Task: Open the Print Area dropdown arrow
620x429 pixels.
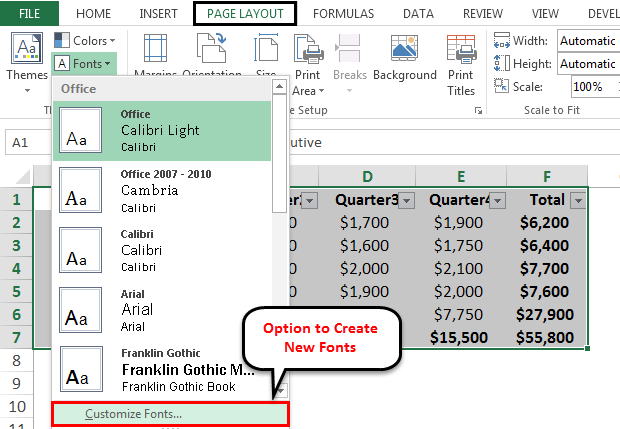Action: click(x=321, y=91)
